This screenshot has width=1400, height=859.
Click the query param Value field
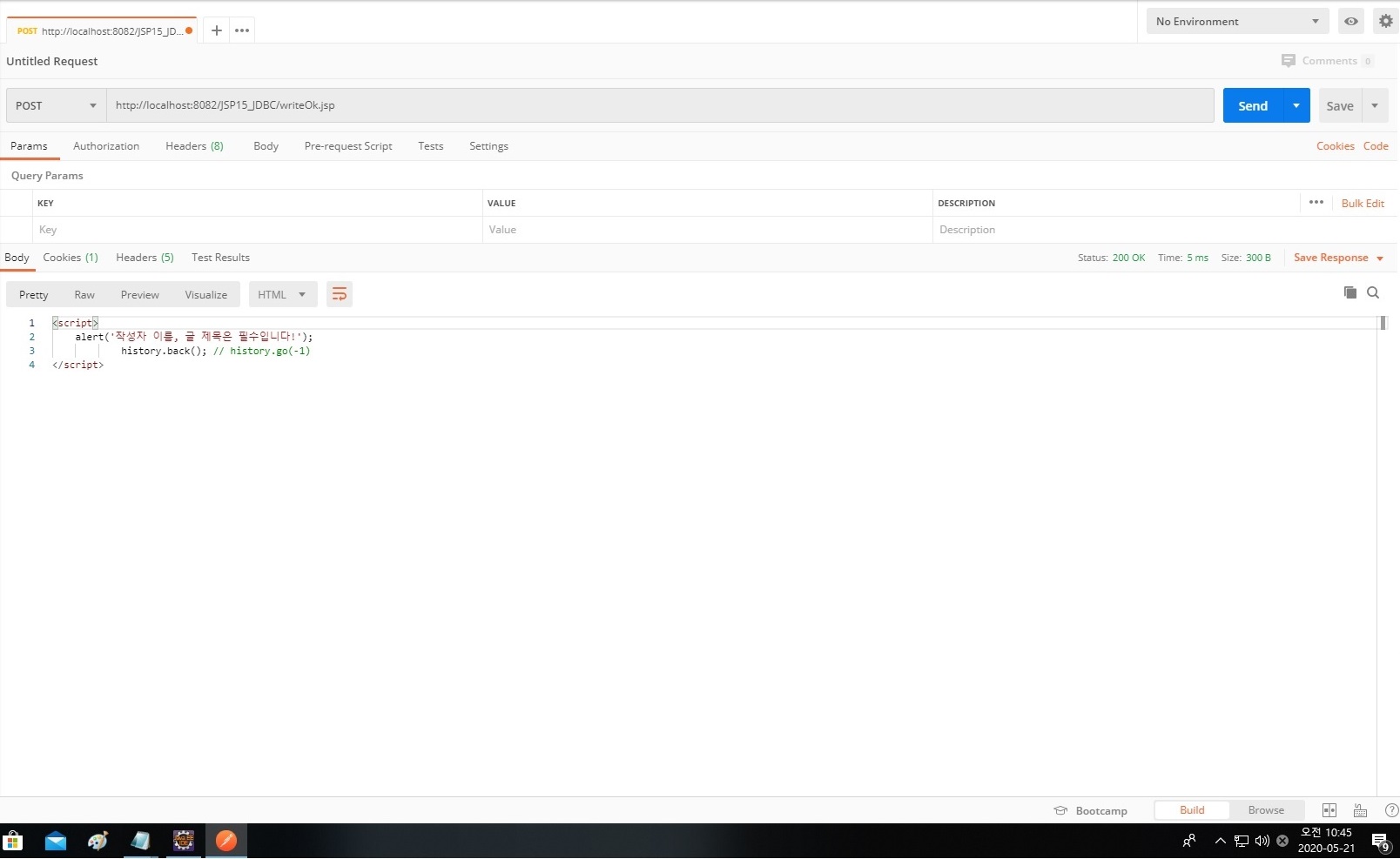tap(708, 230)
